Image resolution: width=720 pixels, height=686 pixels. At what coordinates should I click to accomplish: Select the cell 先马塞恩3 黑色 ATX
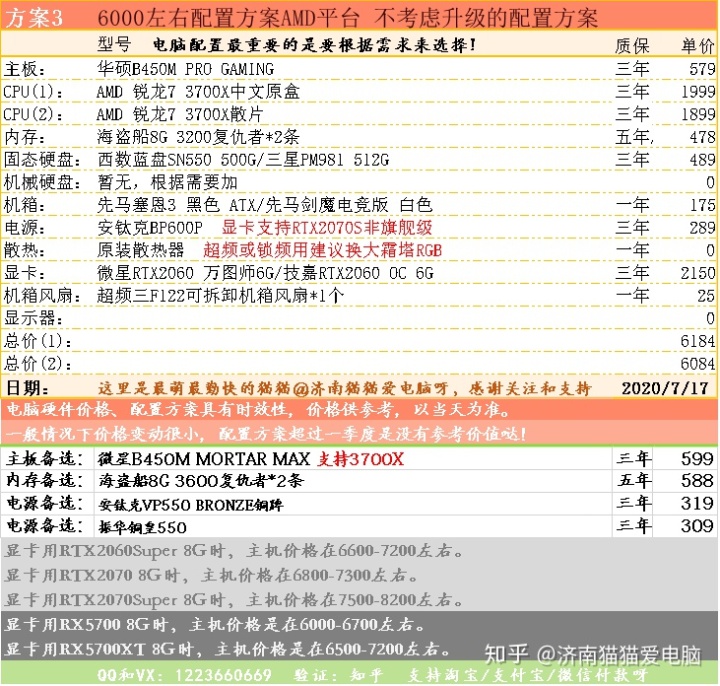(x=176, y=205)
